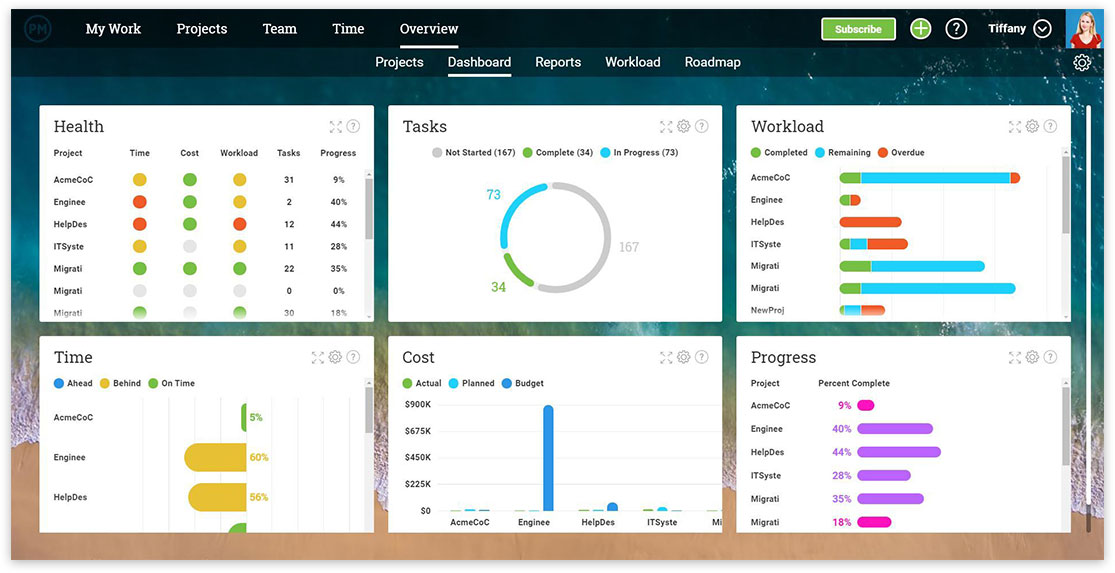Open help for the Cost widget
The height and width of the screenshot is (573, 1115).
click(x=701, y=358)
